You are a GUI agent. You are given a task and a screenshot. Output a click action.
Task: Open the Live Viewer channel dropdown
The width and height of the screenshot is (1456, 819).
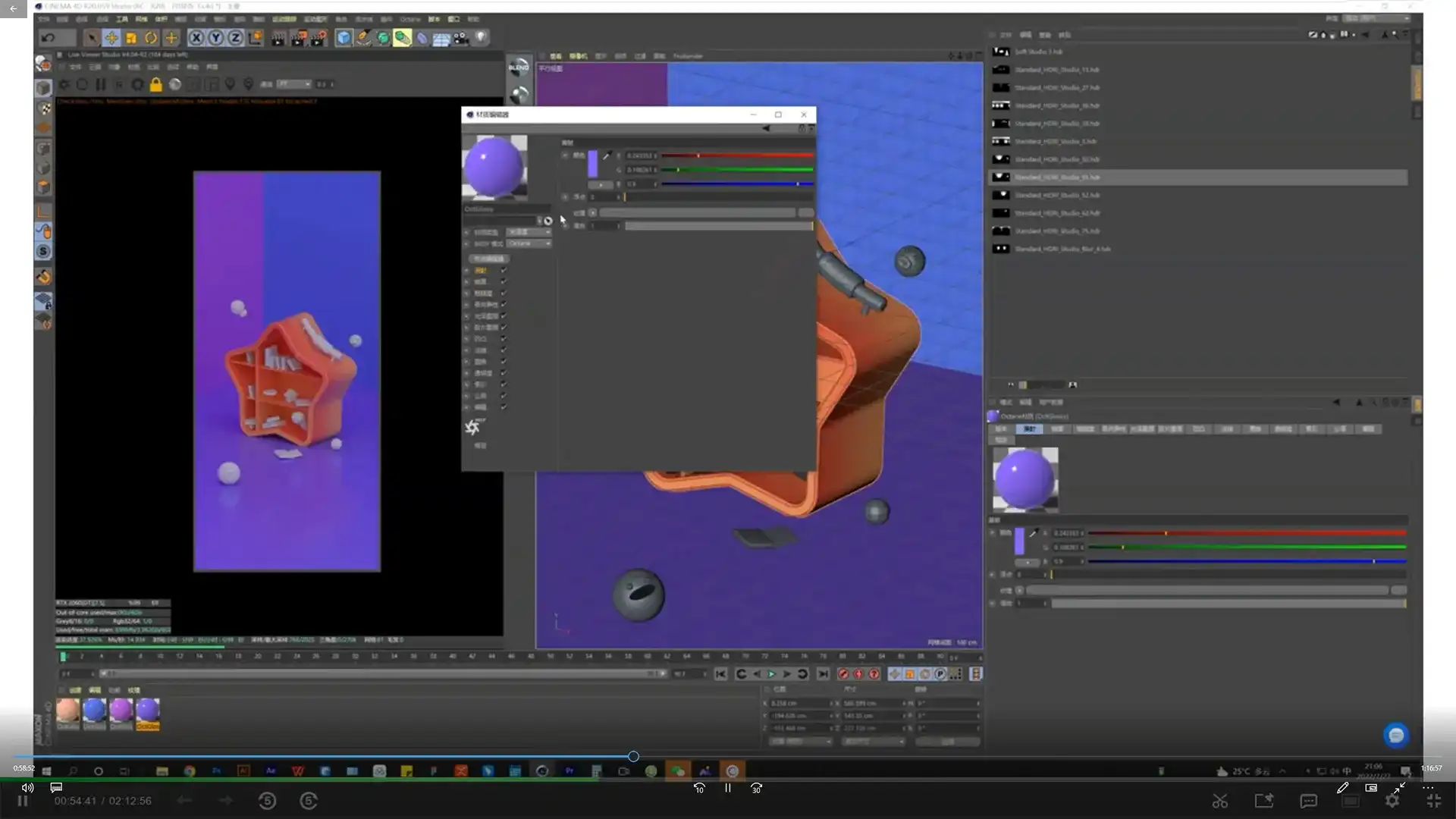click(x=293, y=84)
